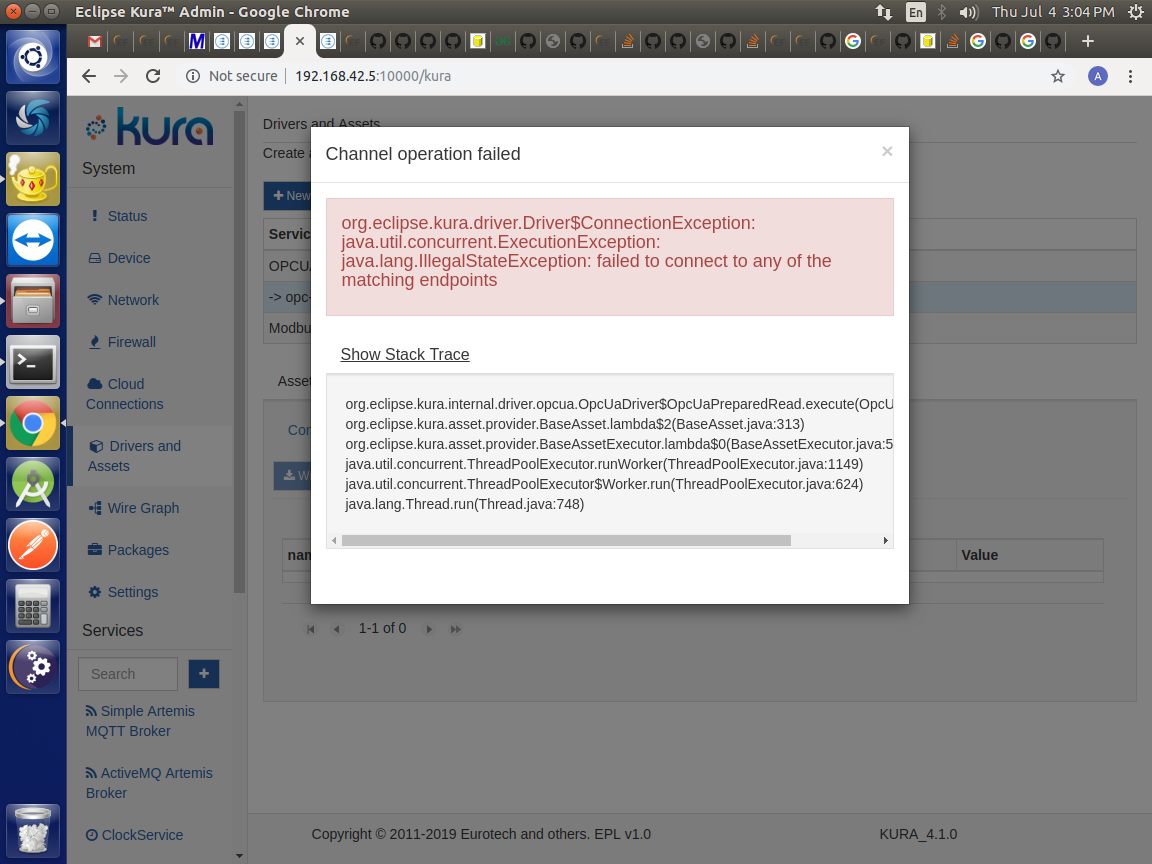Open Simple Artemis MQTT Broker service
This screenshot has width=1152, height=864.
click(140, 721)
